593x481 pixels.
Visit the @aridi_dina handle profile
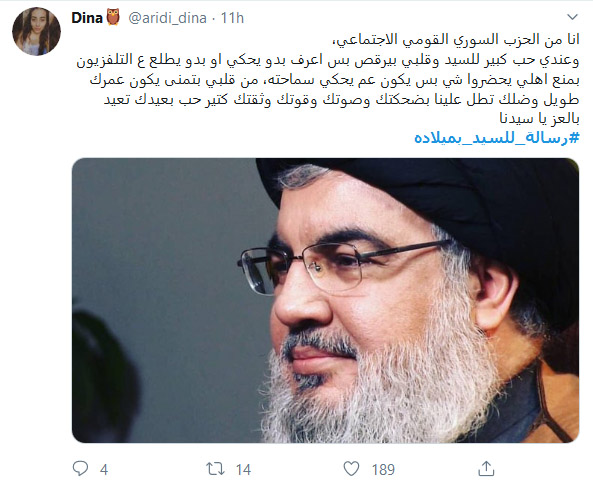click(168, 18)
